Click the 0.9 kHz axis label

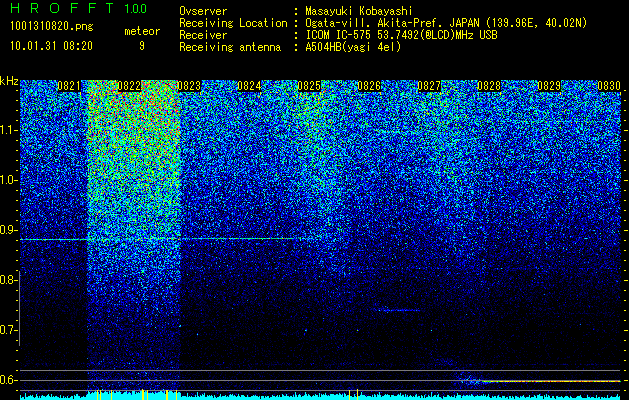tap(8, 230)
